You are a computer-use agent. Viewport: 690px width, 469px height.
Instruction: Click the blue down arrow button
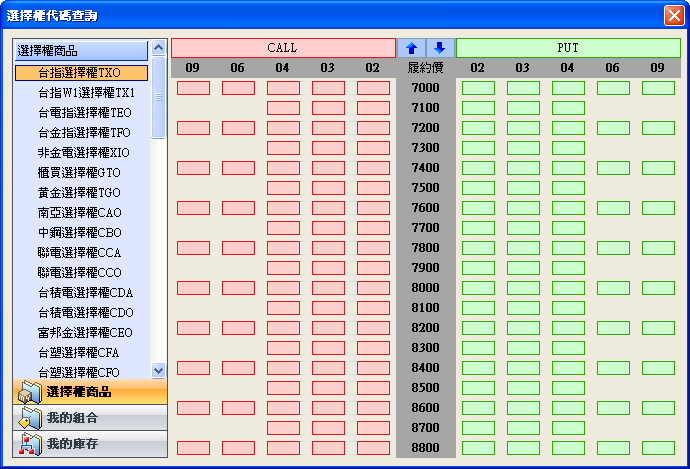pyautogui.click(x=439, y=48)
